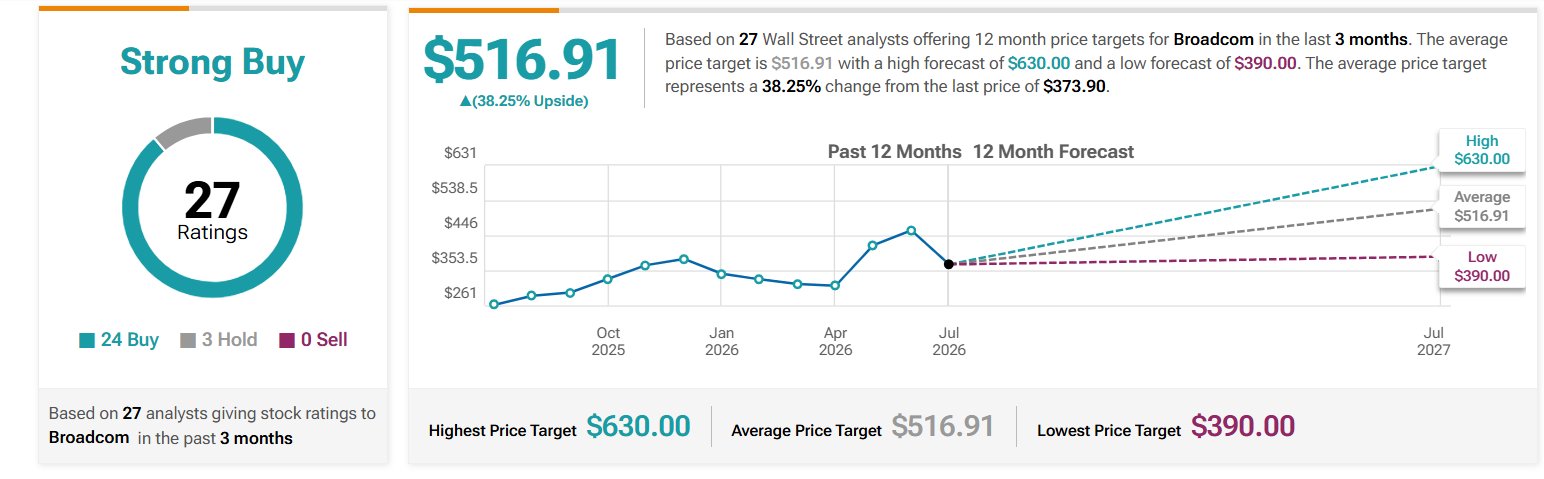Select the Average $516.91 forecast label
This screenshot has width=1544, height=479.
point(1482,207)
